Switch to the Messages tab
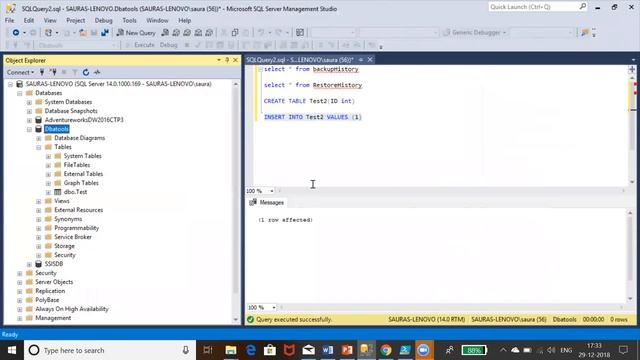This screenshot has width=640, height=360. point(267,202)
